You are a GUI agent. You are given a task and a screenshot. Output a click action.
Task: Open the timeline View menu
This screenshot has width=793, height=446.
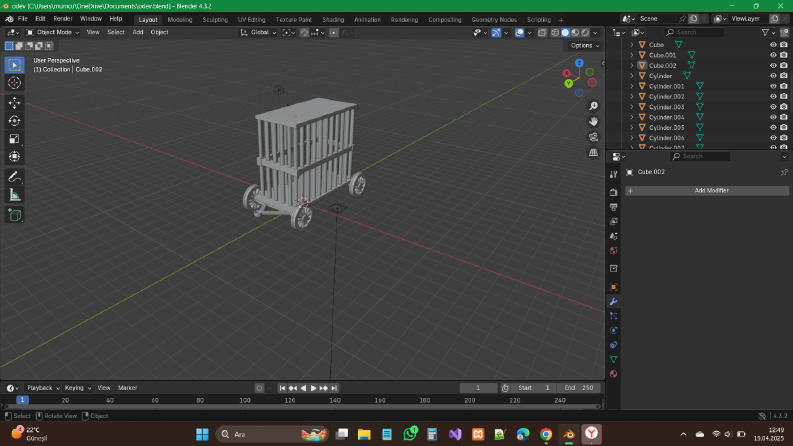click(x=104, y=388)
